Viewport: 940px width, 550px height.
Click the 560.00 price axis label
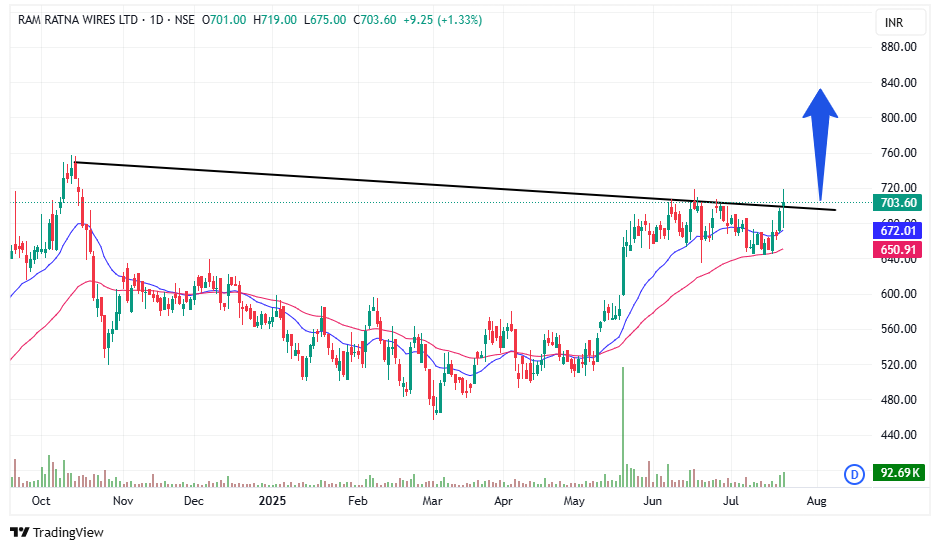[899, 329]
